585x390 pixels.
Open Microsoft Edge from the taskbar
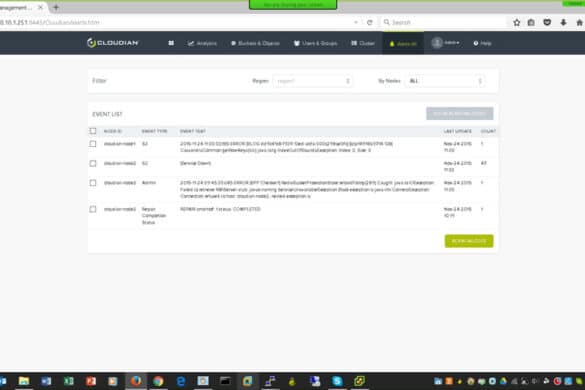181,381
